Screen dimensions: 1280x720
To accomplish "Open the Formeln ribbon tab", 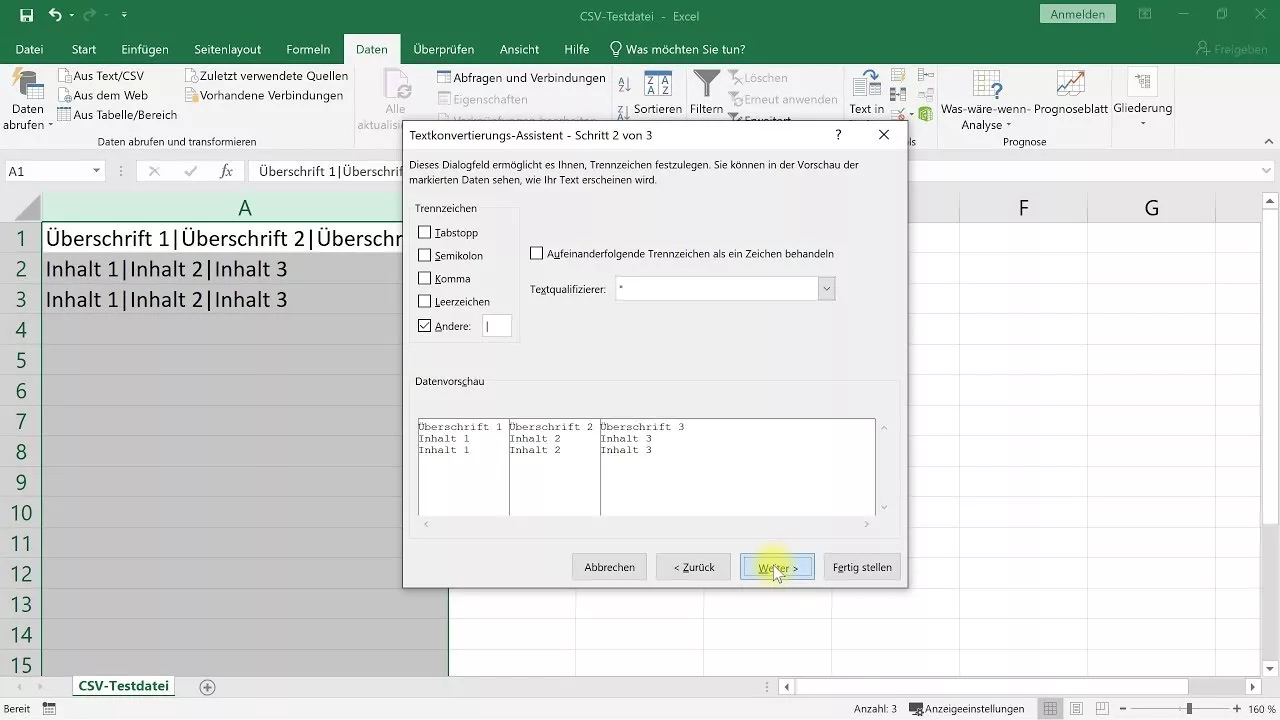I will point(308,49).
